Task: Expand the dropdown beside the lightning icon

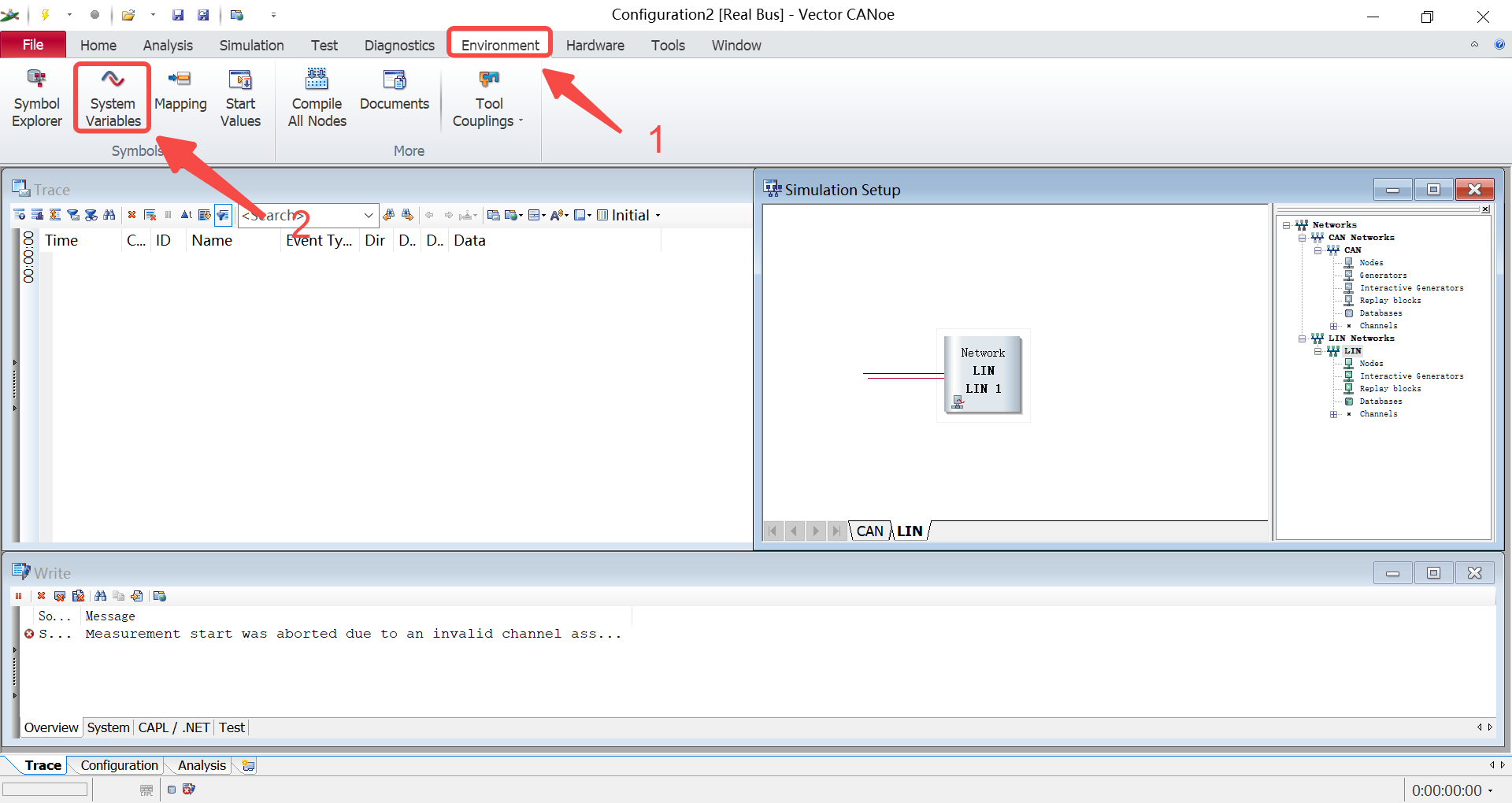Action: pyautogui.click(x=69, y=15)
